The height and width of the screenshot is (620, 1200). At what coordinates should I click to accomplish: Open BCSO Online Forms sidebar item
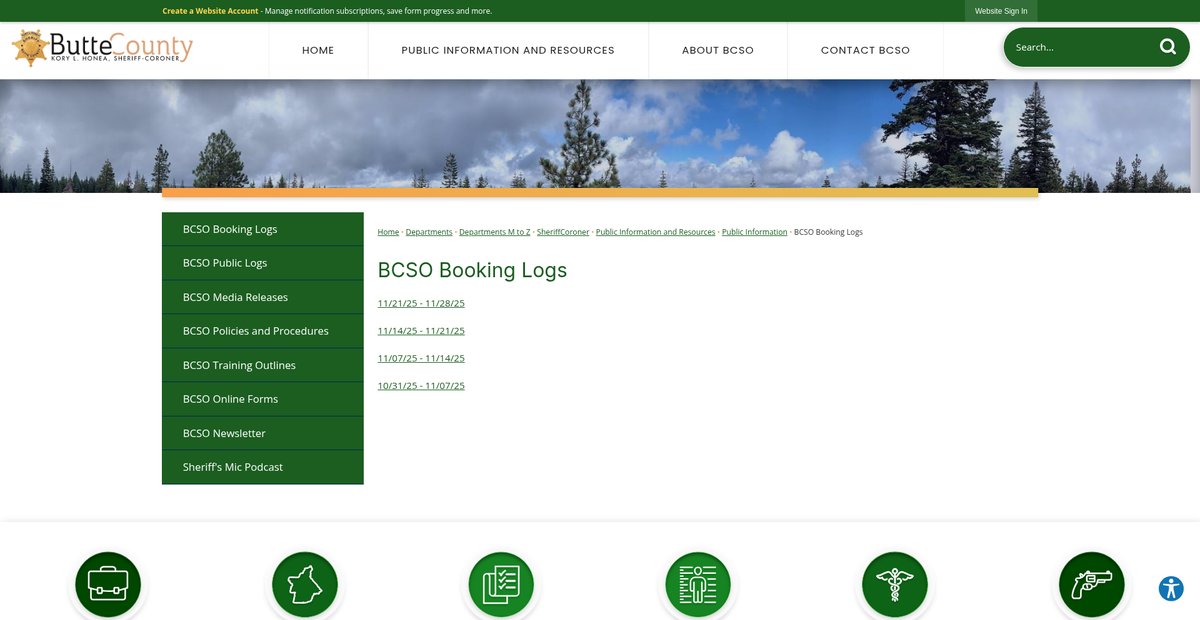click(263, 399)
